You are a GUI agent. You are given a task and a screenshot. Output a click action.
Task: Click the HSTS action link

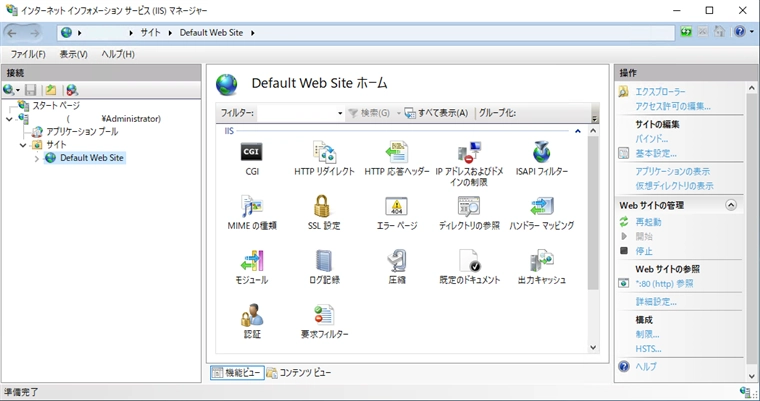[x=648, y=349]
